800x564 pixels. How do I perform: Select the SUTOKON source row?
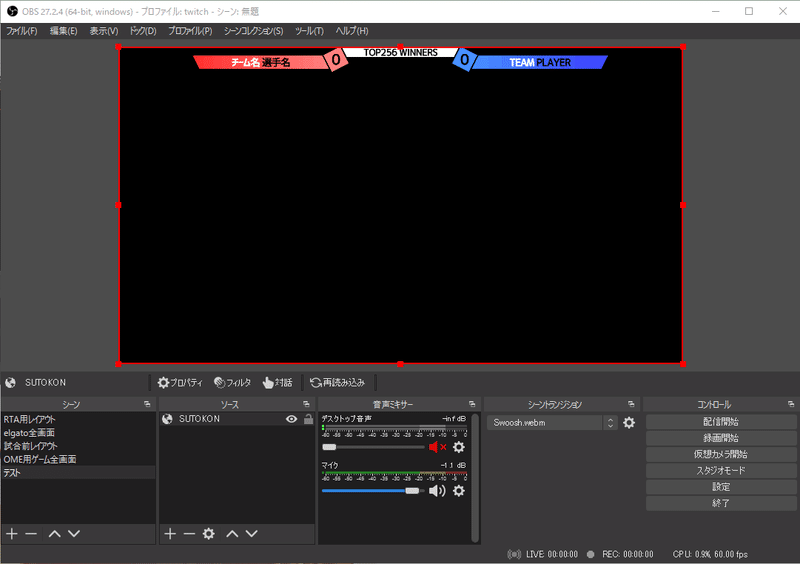coord(237,419)
